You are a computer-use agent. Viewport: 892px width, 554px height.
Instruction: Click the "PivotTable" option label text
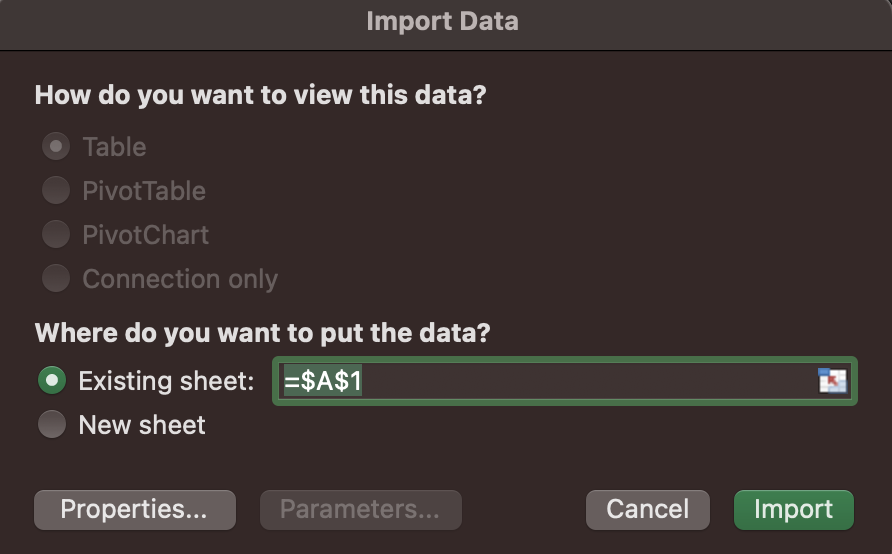[144, 191]
